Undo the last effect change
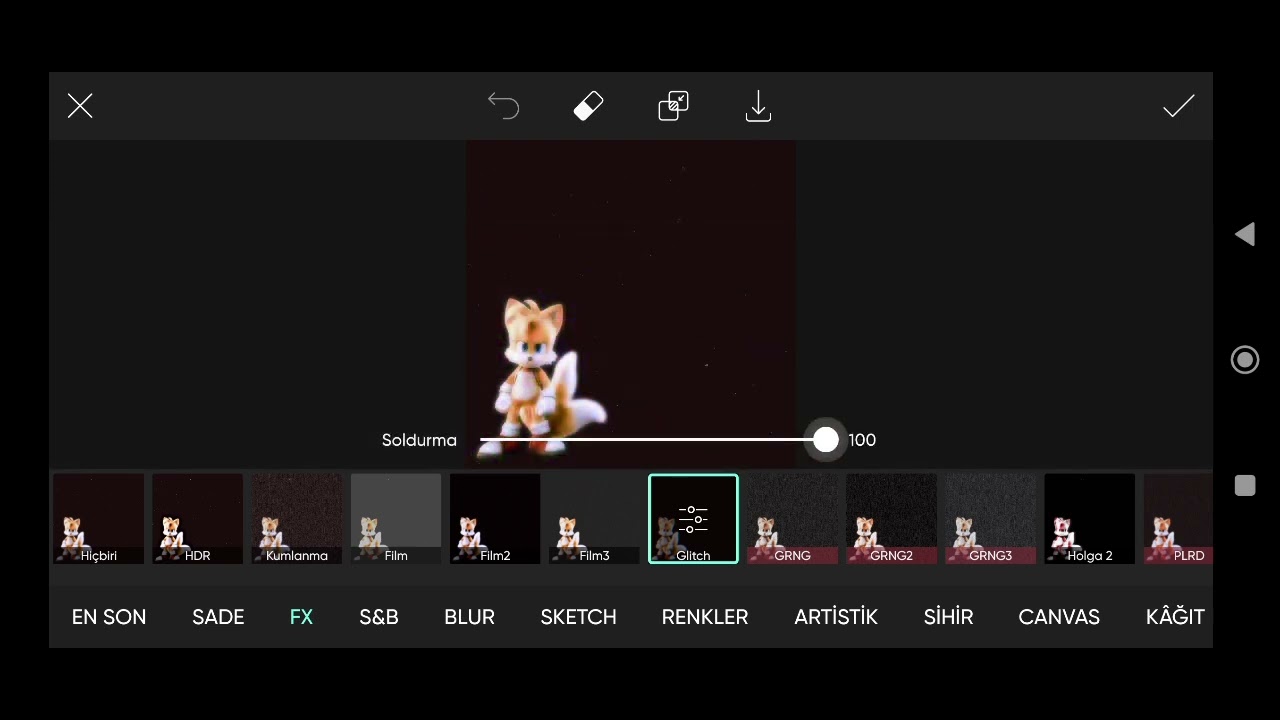The width and height of the screenshot is (1280, 720). [503, 106]
